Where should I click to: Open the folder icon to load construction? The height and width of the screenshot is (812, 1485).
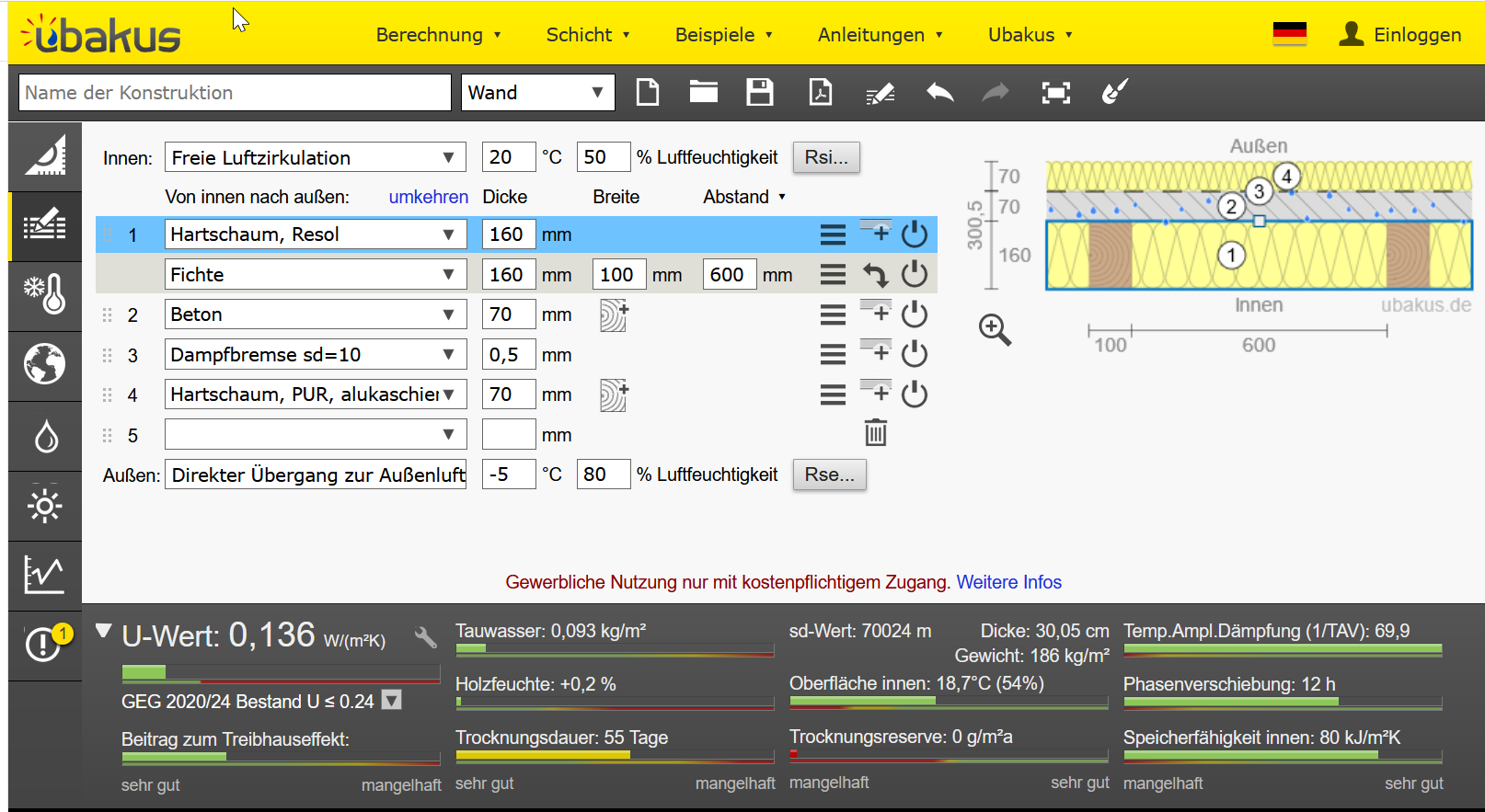703,92
